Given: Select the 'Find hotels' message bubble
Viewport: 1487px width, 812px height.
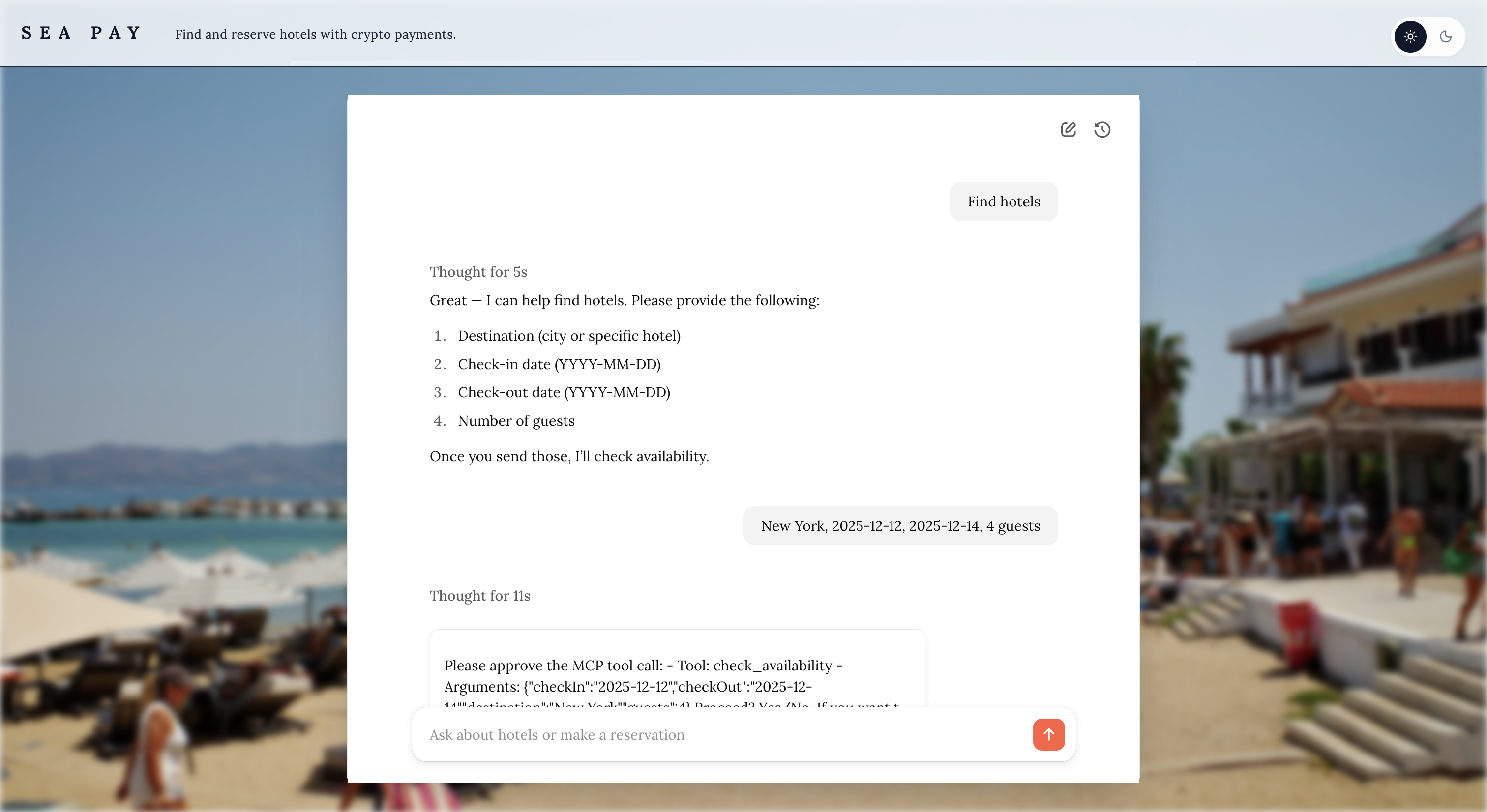Looking at the screenshot, I should 1003,202.
